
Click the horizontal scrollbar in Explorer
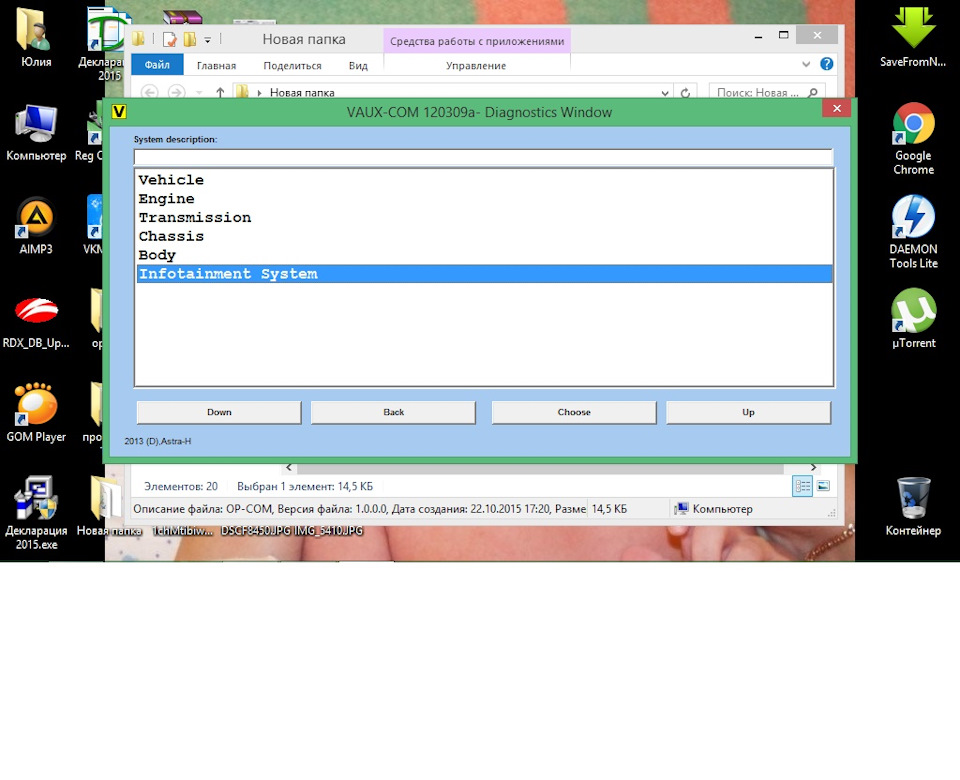538,468
